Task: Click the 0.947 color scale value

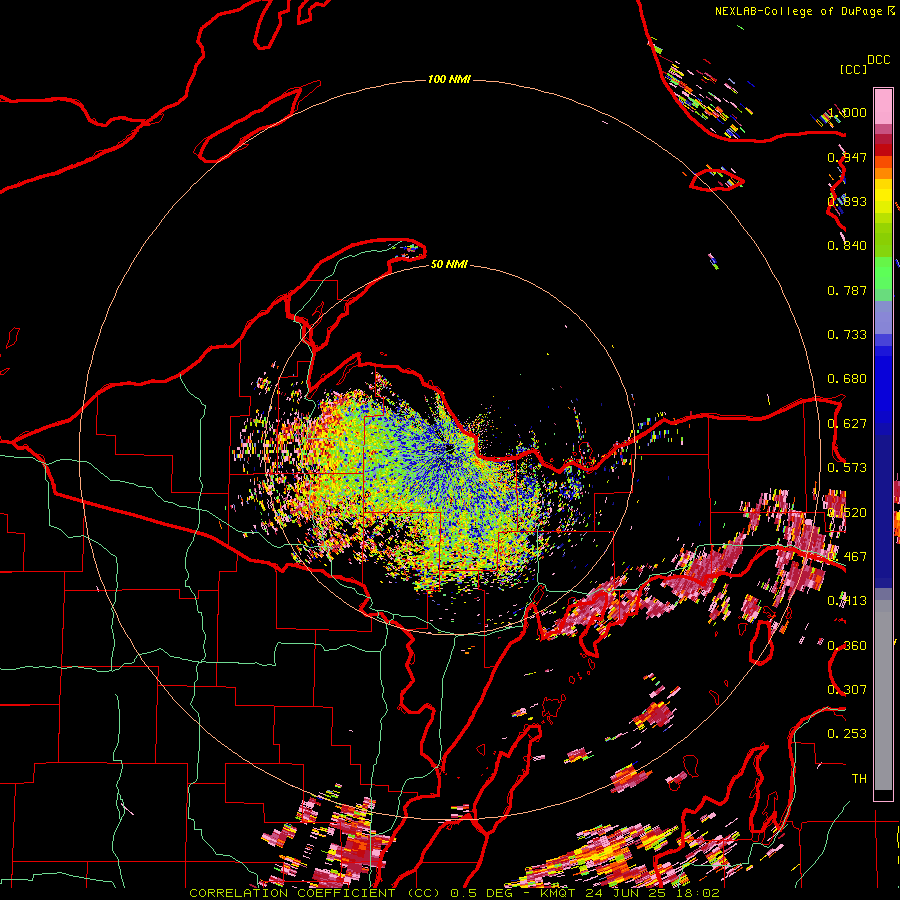Action: pyautogui.click(x=847, y=157)
